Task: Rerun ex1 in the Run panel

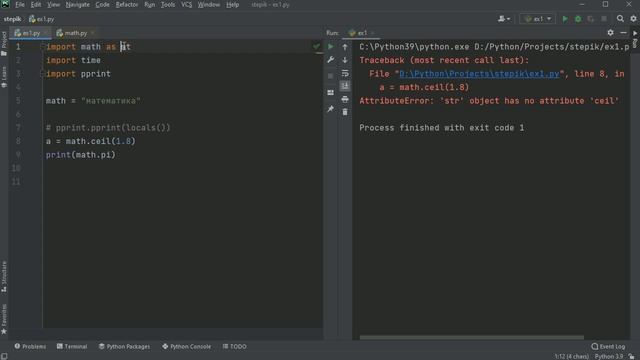Action: [331, 47]
